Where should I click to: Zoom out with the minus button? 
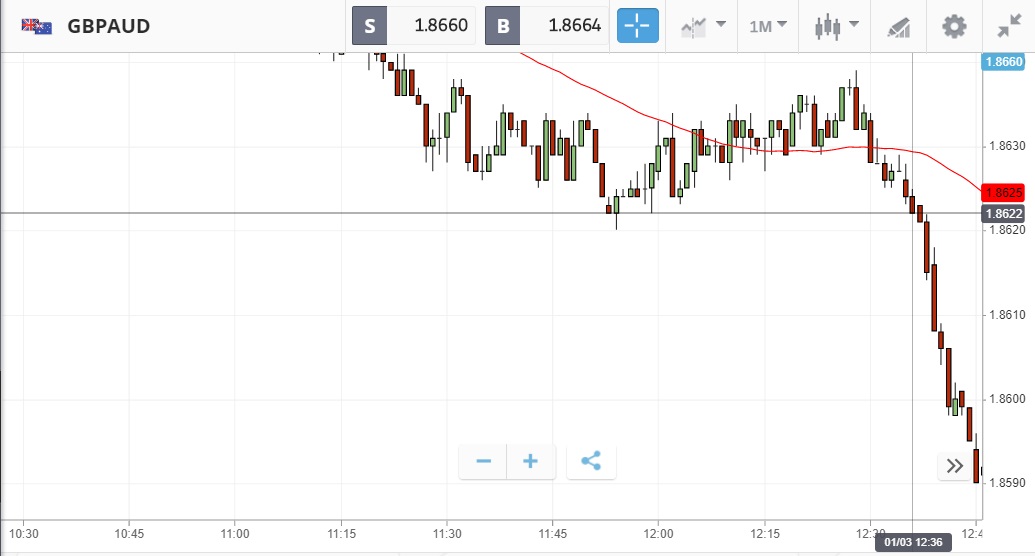pos(484,461)
